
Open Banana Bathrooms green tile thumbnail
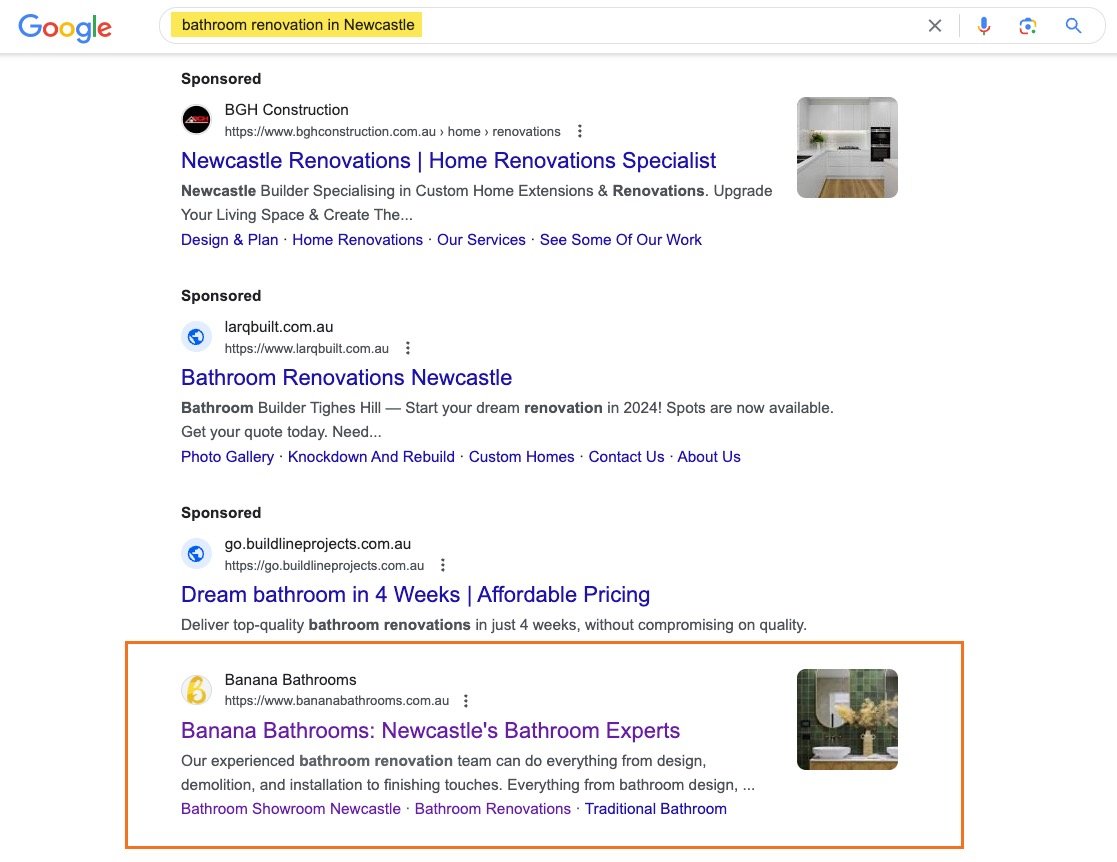[x=847, y=720]
